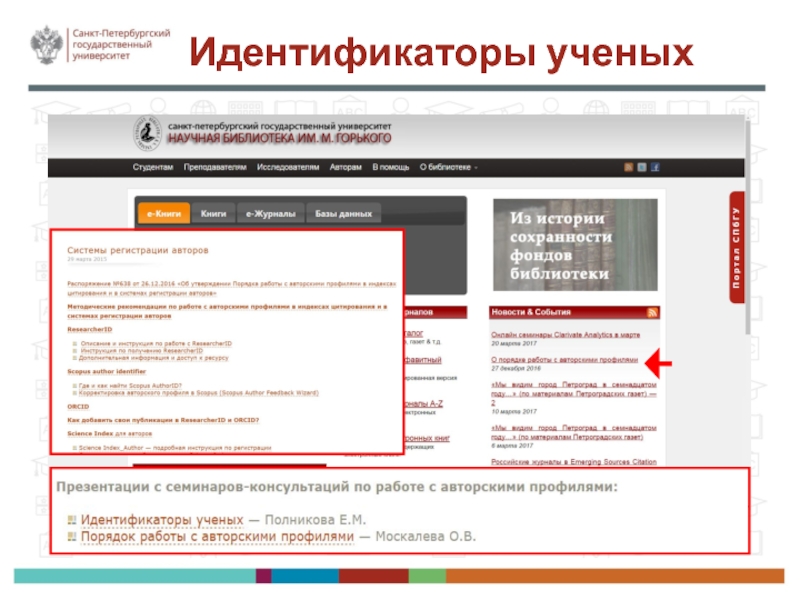Open the Петроград news link ending with 2
The width and height of the screenshot is (800, 600).
573,393
